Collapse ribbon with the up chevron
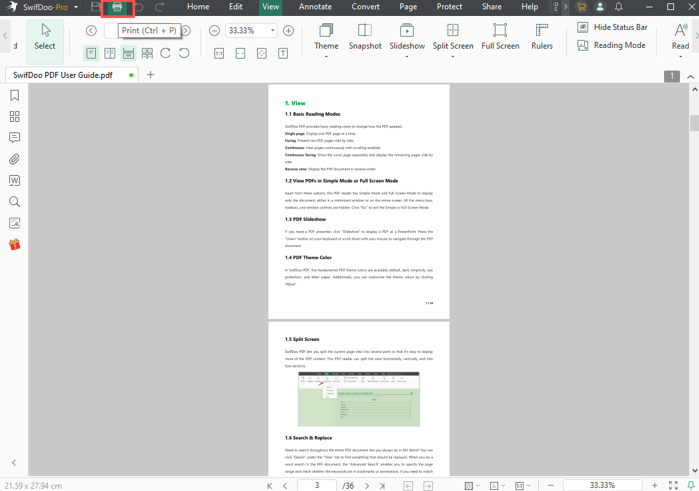Viewport: 699px width, 491px height. (690, 77)
